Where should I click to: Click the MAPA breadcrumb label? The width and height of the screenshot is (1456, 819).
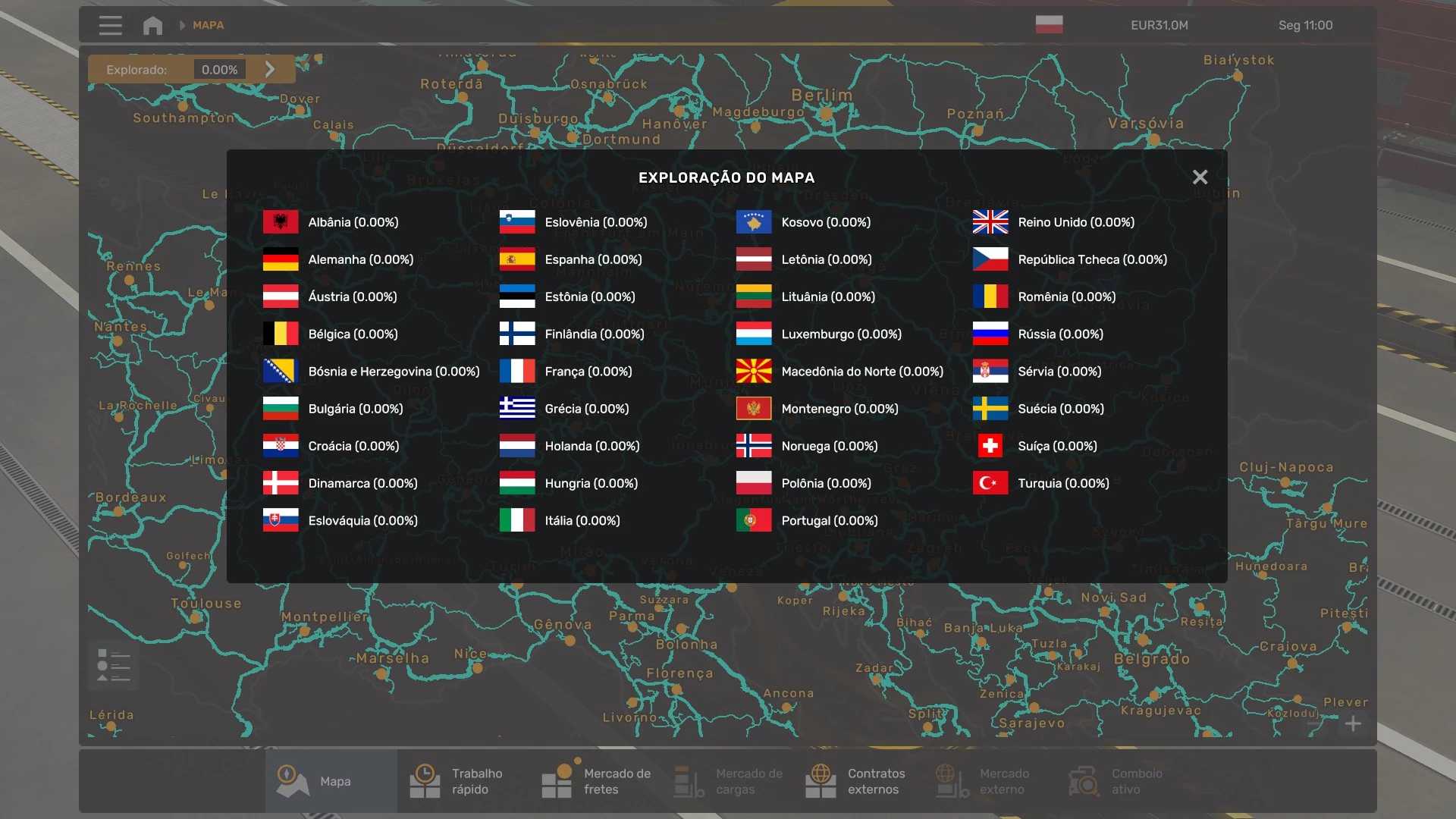[208, 25]
